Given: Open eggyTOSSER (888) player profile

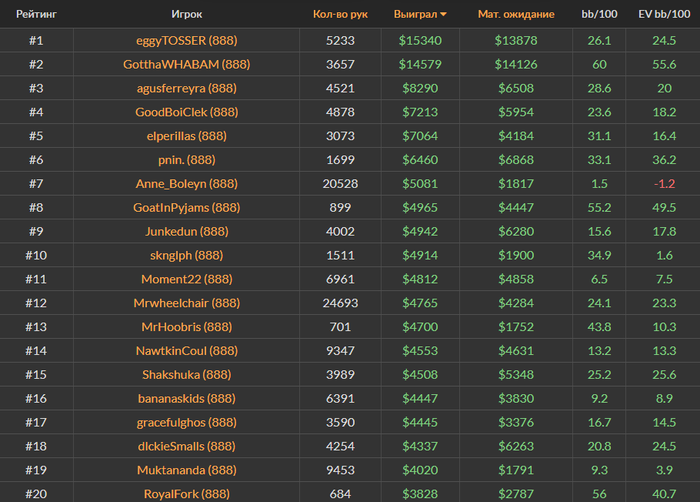Looking at the screenshot, I should pyautogui.click(x=187, y=41).
